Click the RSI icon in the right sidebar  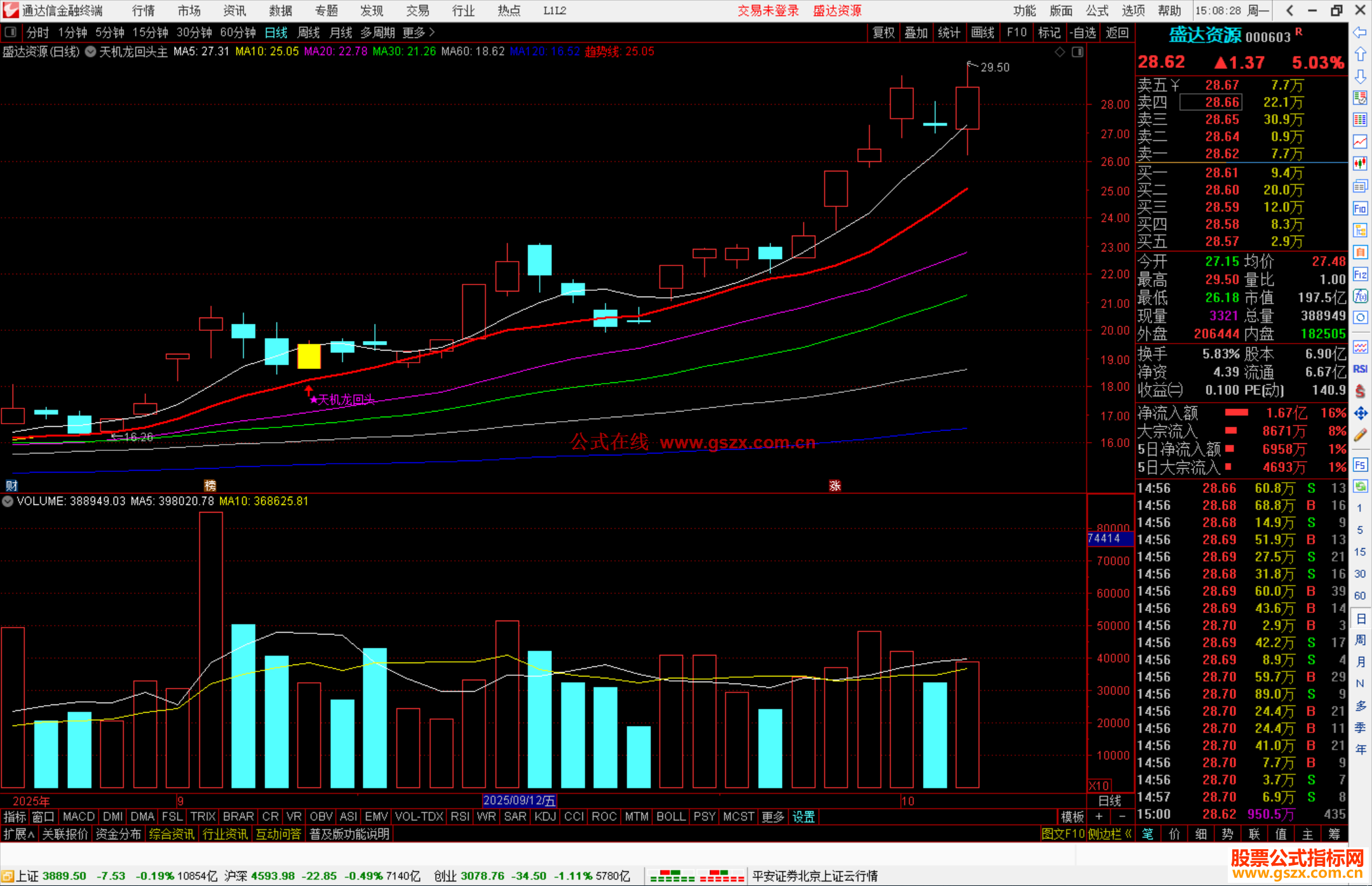pos(1360,369)
